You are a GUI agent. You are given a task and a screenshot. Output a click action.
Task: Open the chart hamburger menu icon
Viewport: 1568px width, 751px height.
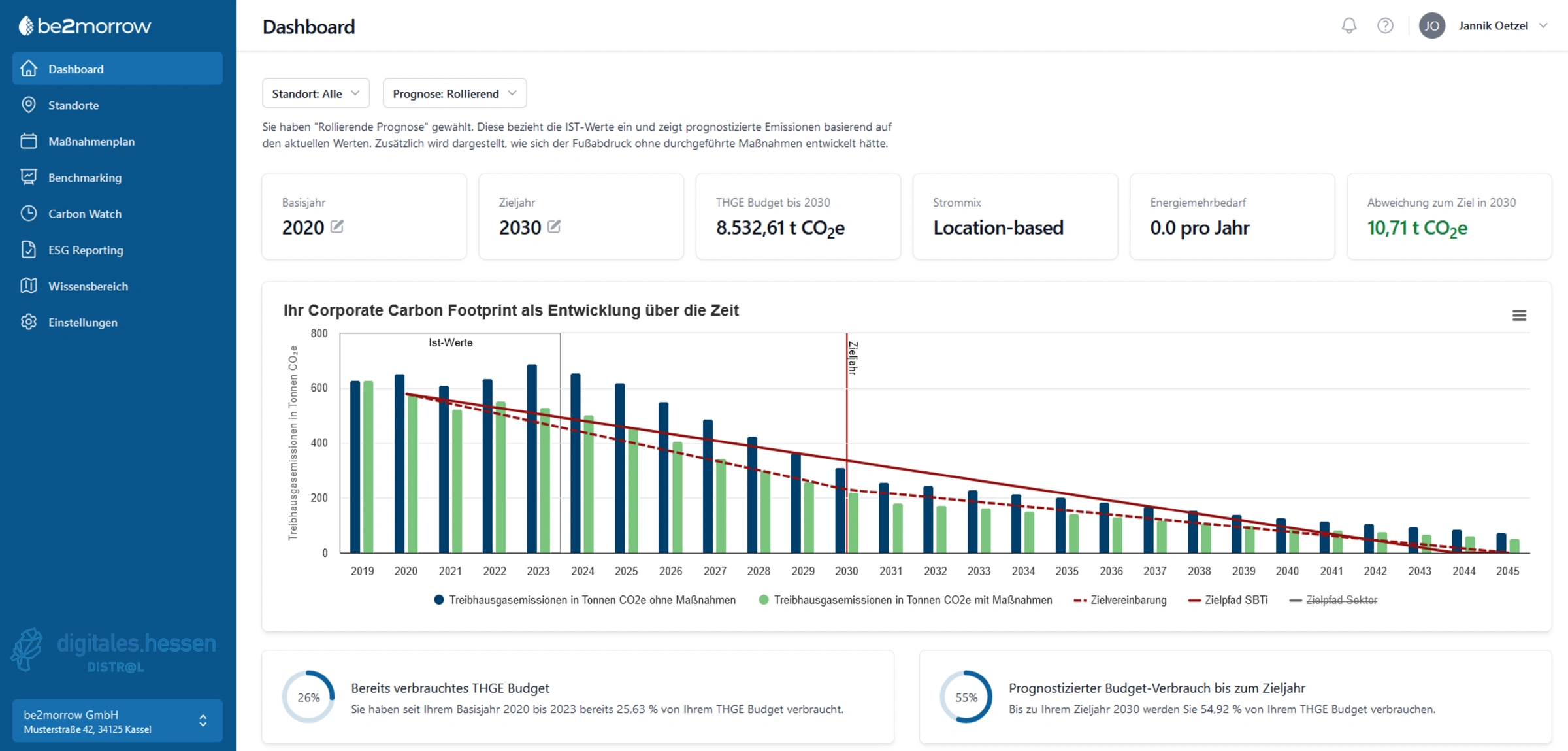point(1519,316)
